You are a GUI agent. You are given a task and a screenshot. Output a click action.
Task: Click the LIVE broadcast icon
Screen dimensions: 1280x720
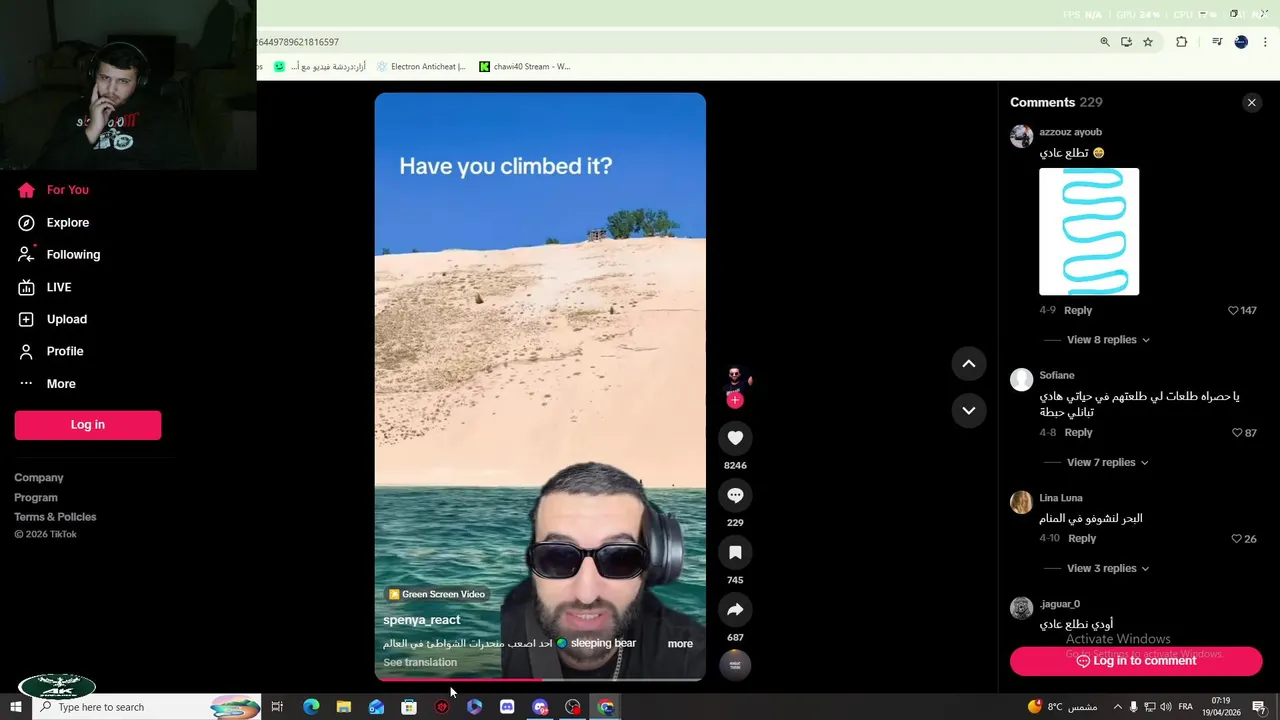[26, 287]
